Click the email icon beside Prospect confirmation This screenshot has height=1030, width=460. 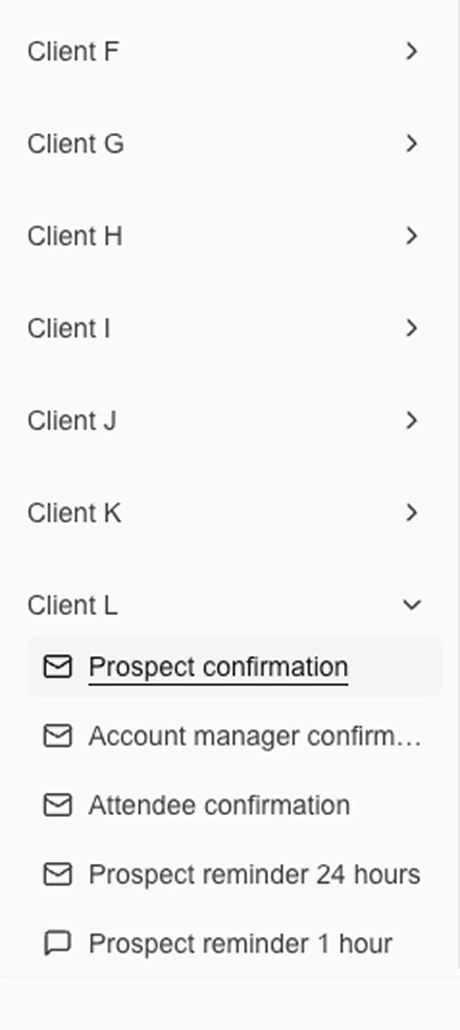pyautogui.click(x=57, y=667)
